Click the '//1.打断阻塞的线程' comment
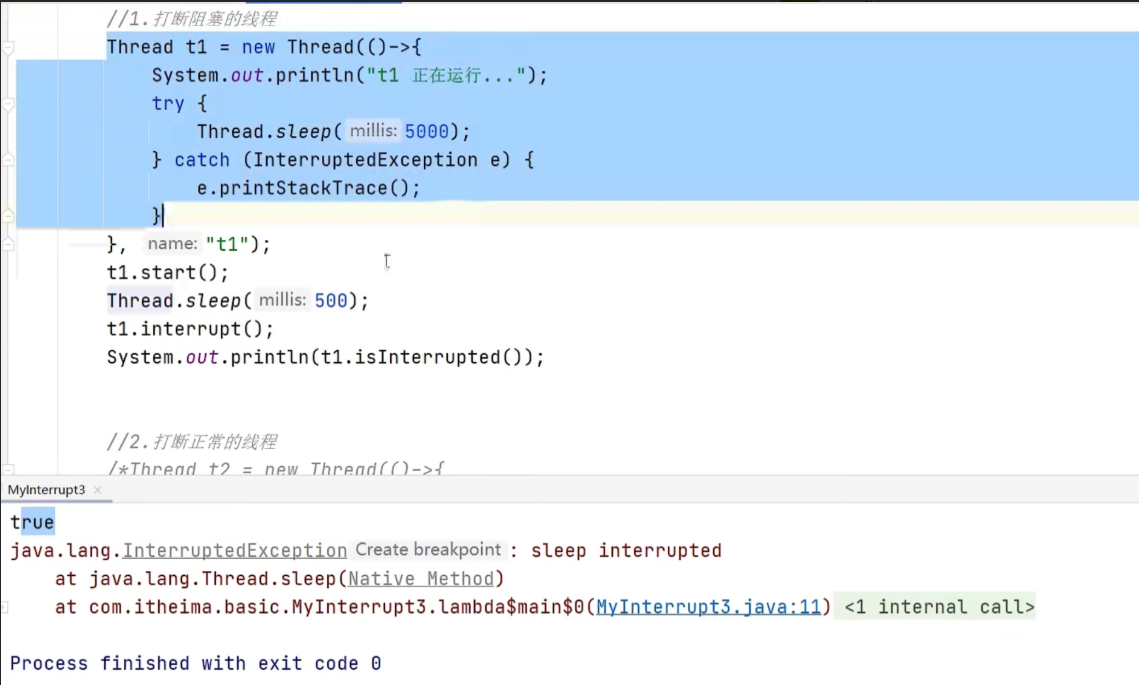This screenshot has width=1139, height=685. coord(192,19)
